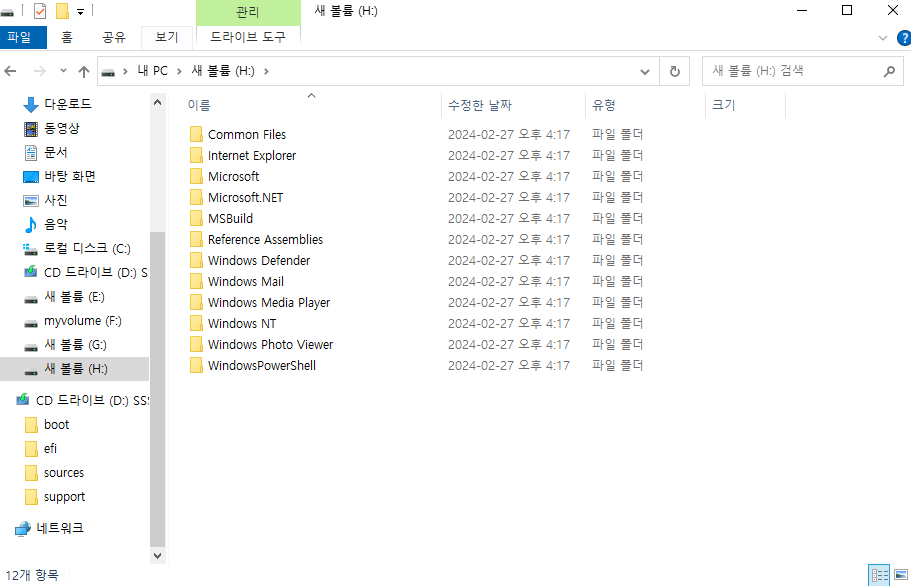Select the MSBuild folder icon
The height and width of the screenshot is (586, 911).
(196, 218)
